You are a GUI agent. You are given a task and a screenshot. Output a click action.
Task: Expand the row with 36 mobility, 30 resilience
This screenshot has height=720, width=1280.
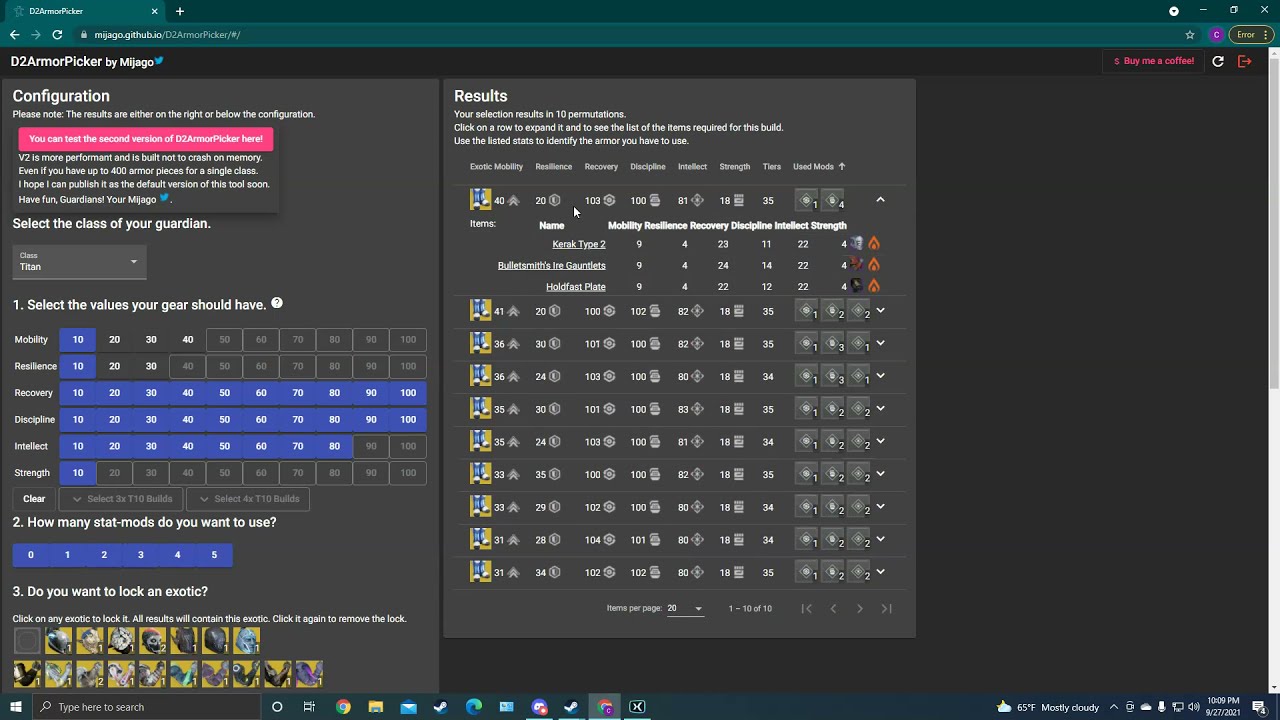point(880,344)
